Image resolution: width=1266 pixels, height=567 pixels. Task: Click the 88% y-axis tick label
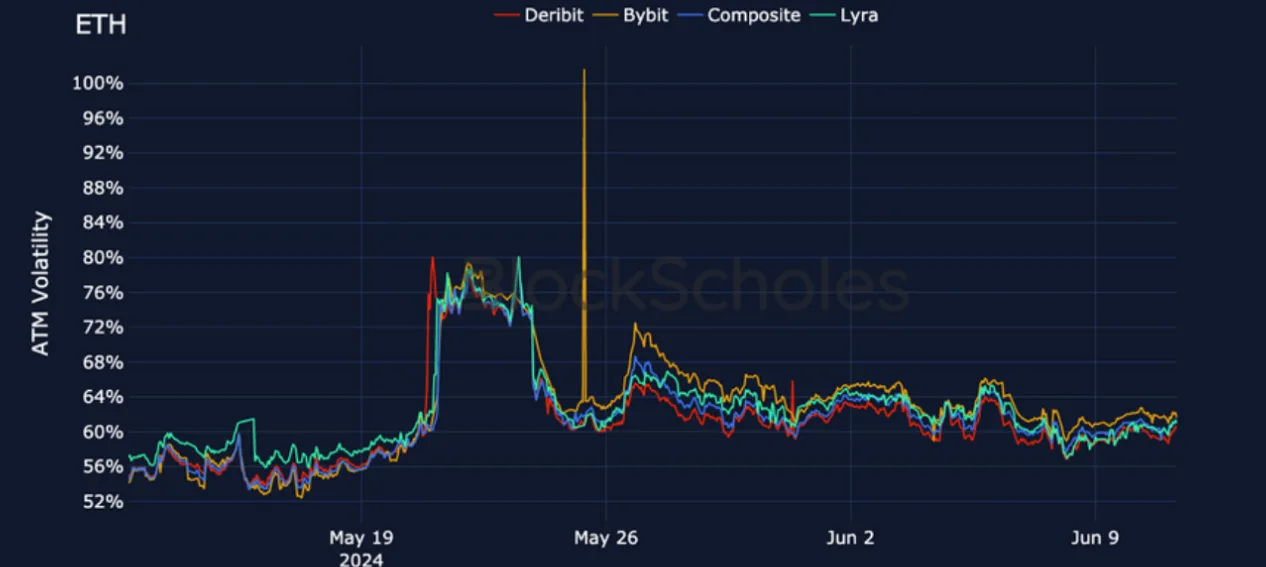(x=102, y=188)
